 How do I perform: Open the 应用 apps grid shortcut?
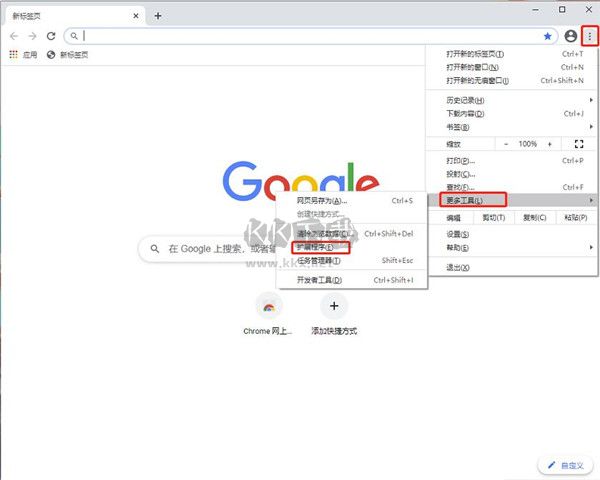[x=23, y=55]
